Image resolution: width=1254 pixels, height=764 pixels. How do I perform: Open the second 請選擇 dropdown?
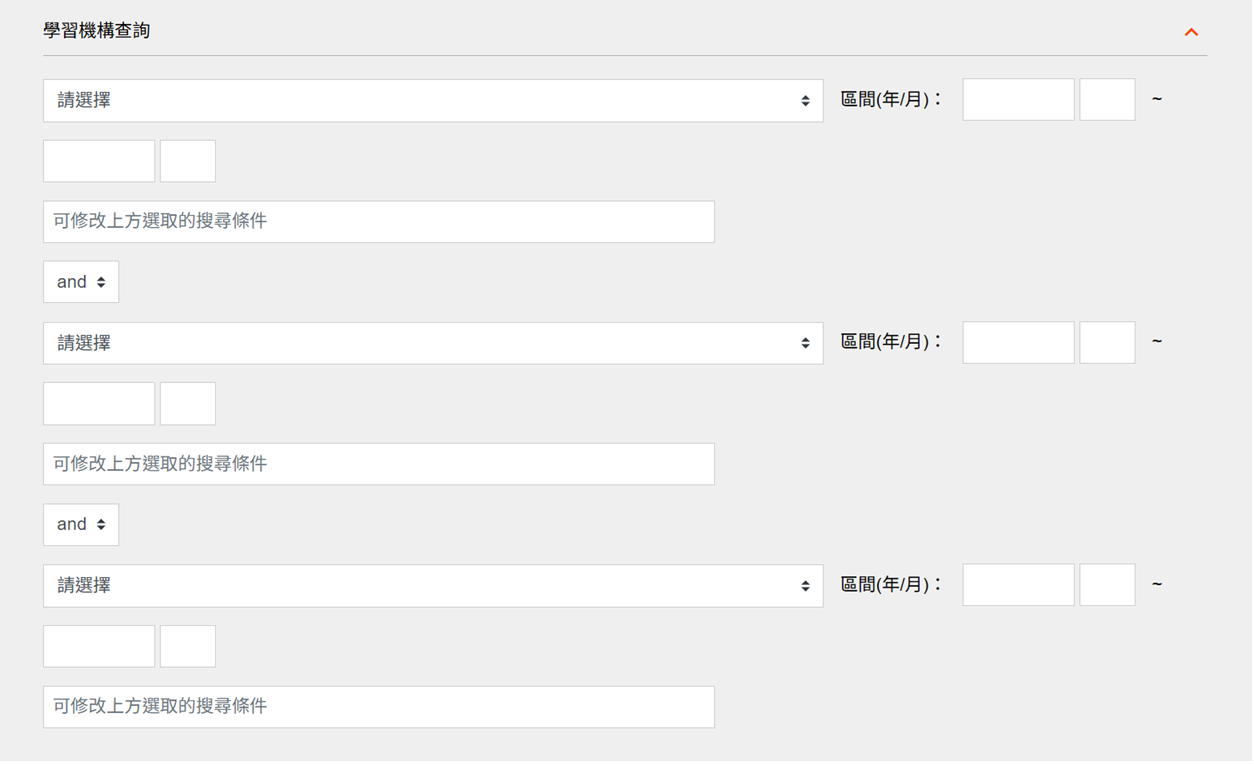[x=432, y=343]
